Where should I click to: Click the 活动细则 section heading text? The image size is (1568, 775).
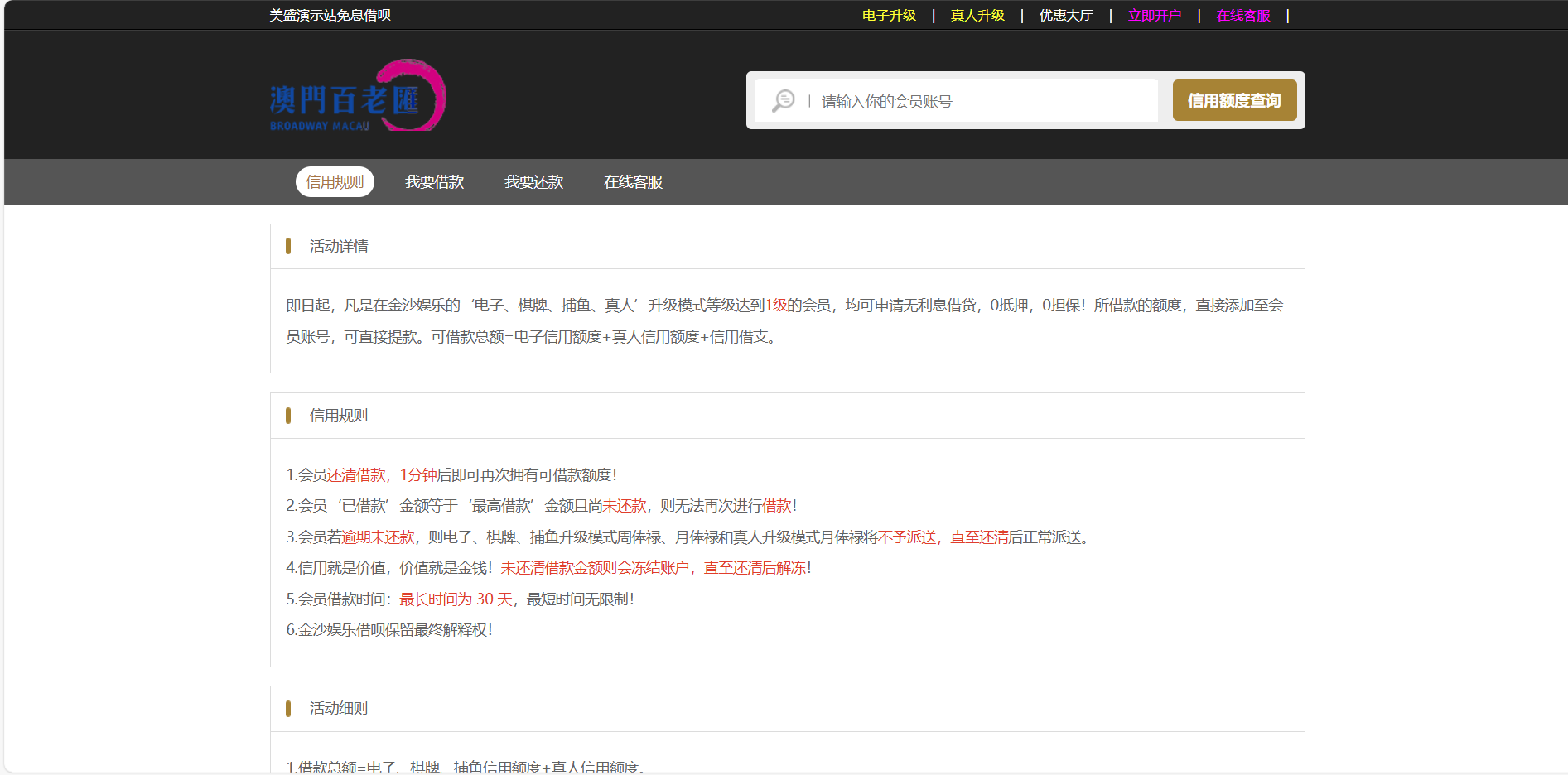[339, 709]
